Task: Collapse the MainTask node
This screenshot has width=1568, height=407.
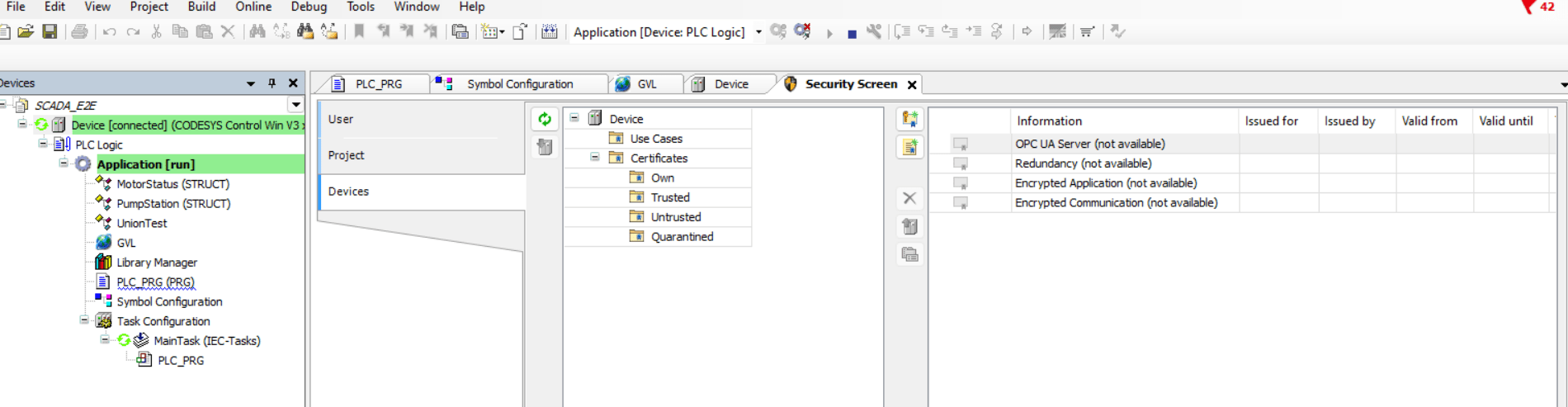Action: (105, 339)
